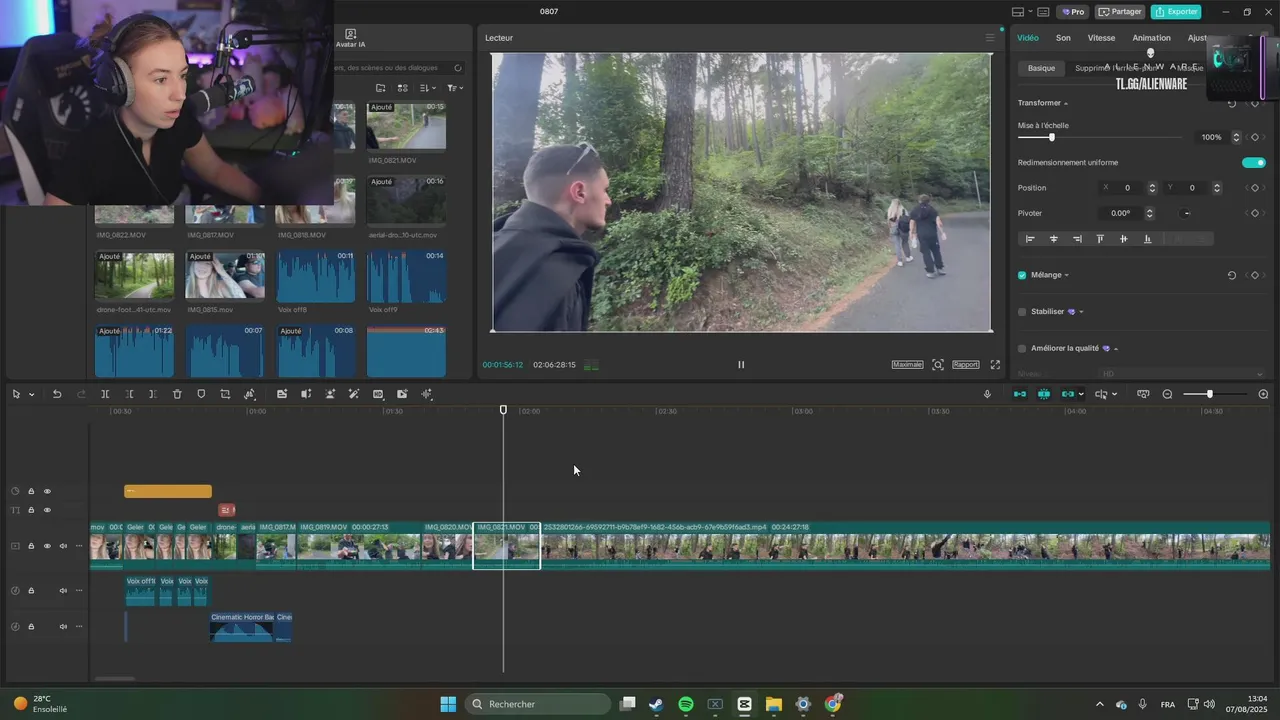This screenshot has height=720, width=1280.
Task: Click the Exporter button
Action: click(1176, 12)
